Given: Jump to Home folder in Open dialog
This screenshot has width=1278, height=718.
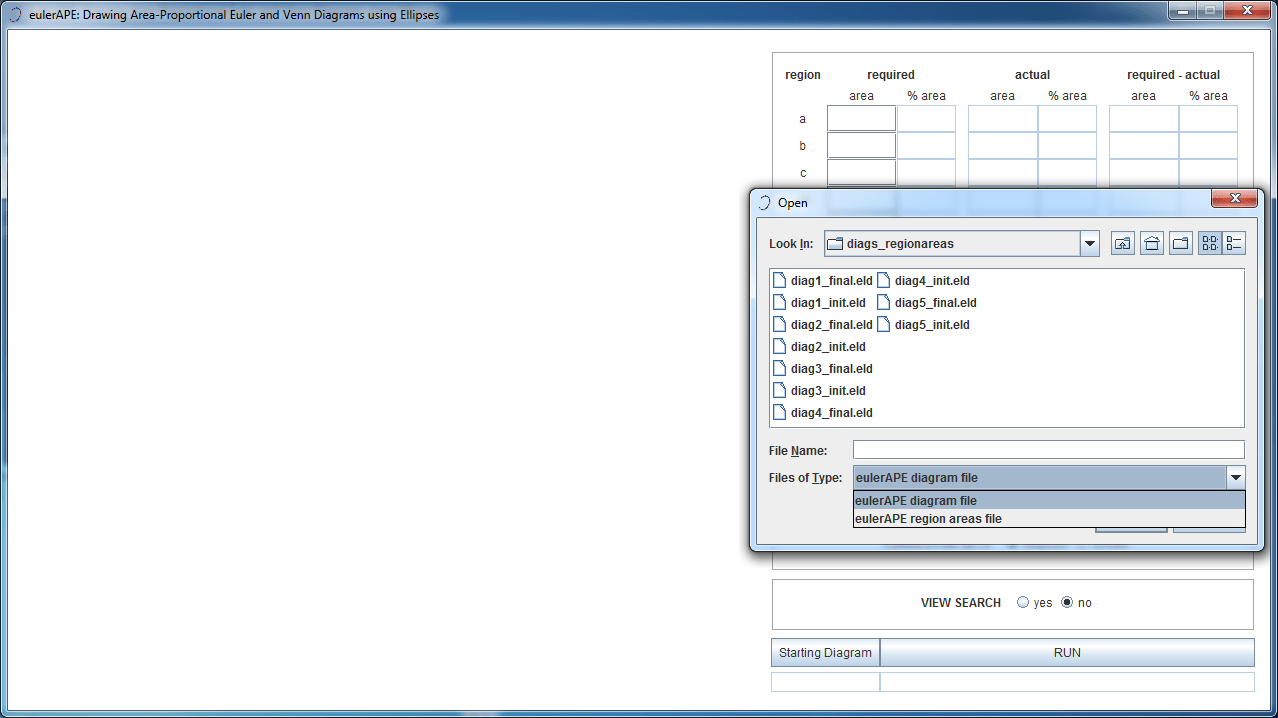Looking at the screenshot, I should pyautogui.click(x=1152, y=243).
